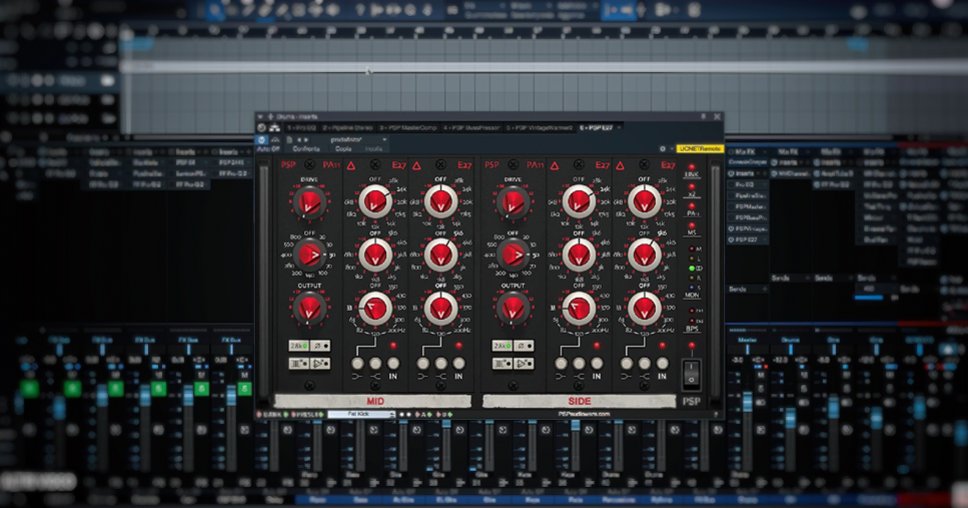
Task: Click the Side channel OUTPUT knob
Action: [511, 308]
